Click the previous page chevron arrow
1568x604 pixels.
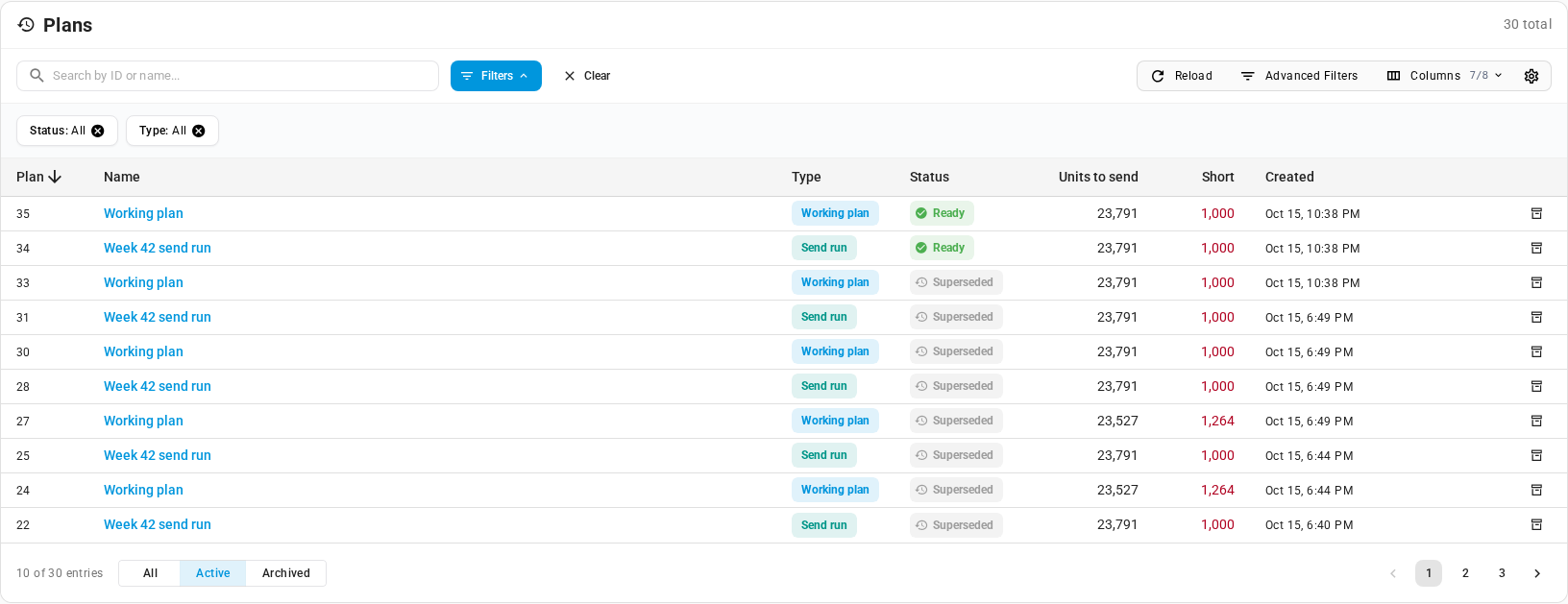(x=1393, y=573)
